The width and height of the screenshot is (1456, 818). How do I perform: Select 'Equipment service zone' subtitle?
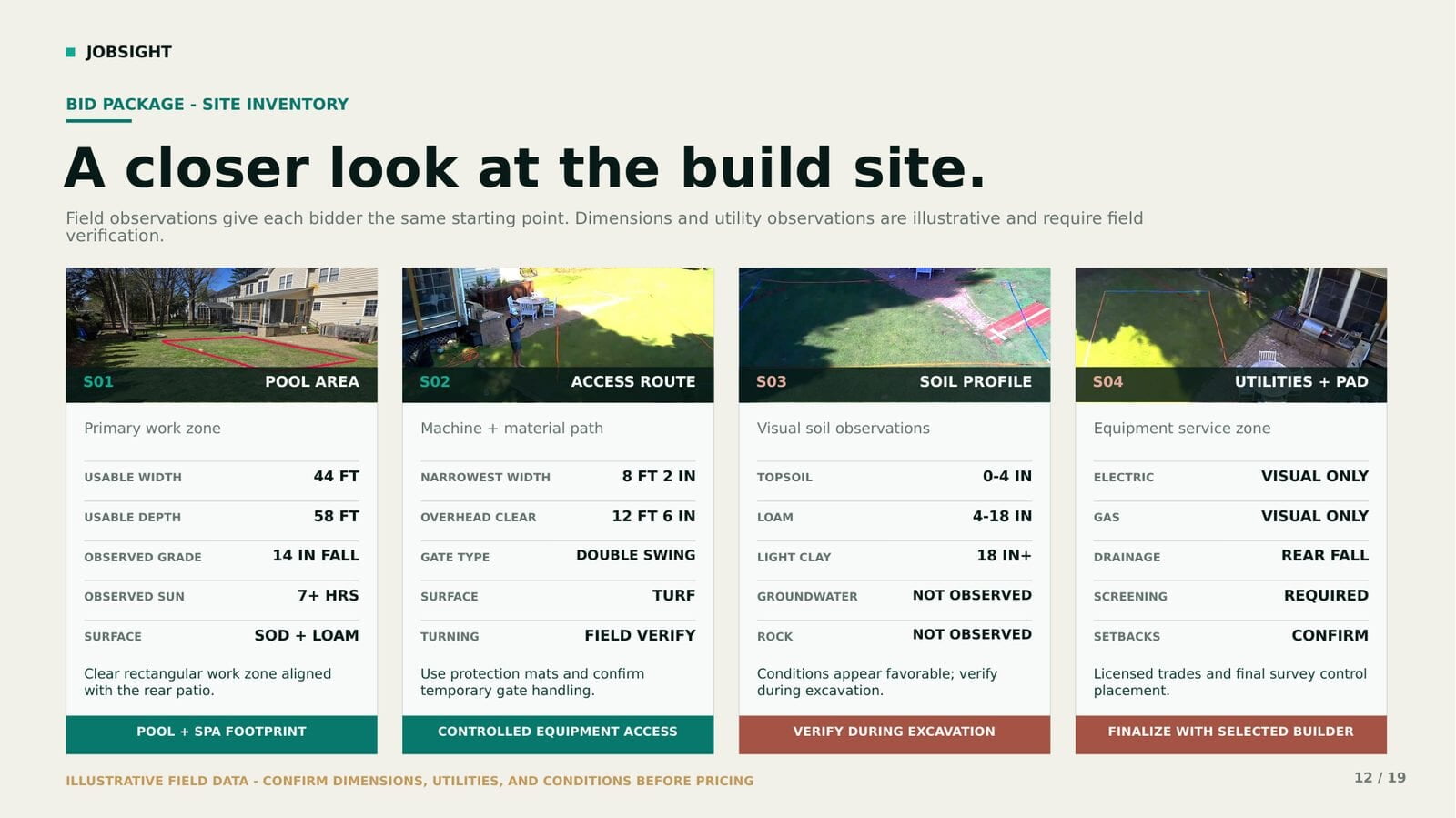1182,428
